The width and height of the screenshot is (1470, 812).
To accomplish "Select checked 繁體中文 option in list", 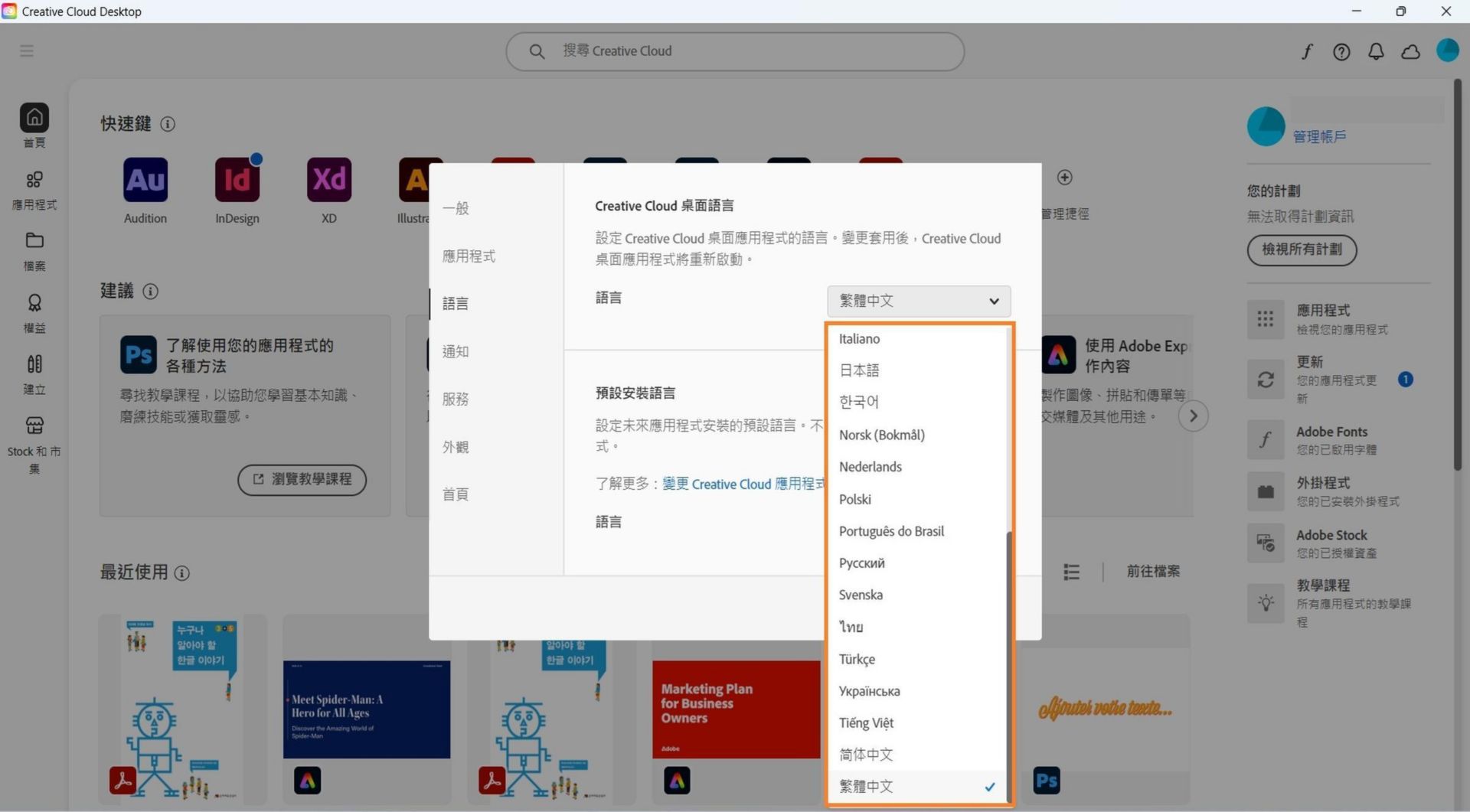I will (x=916, y=787).
